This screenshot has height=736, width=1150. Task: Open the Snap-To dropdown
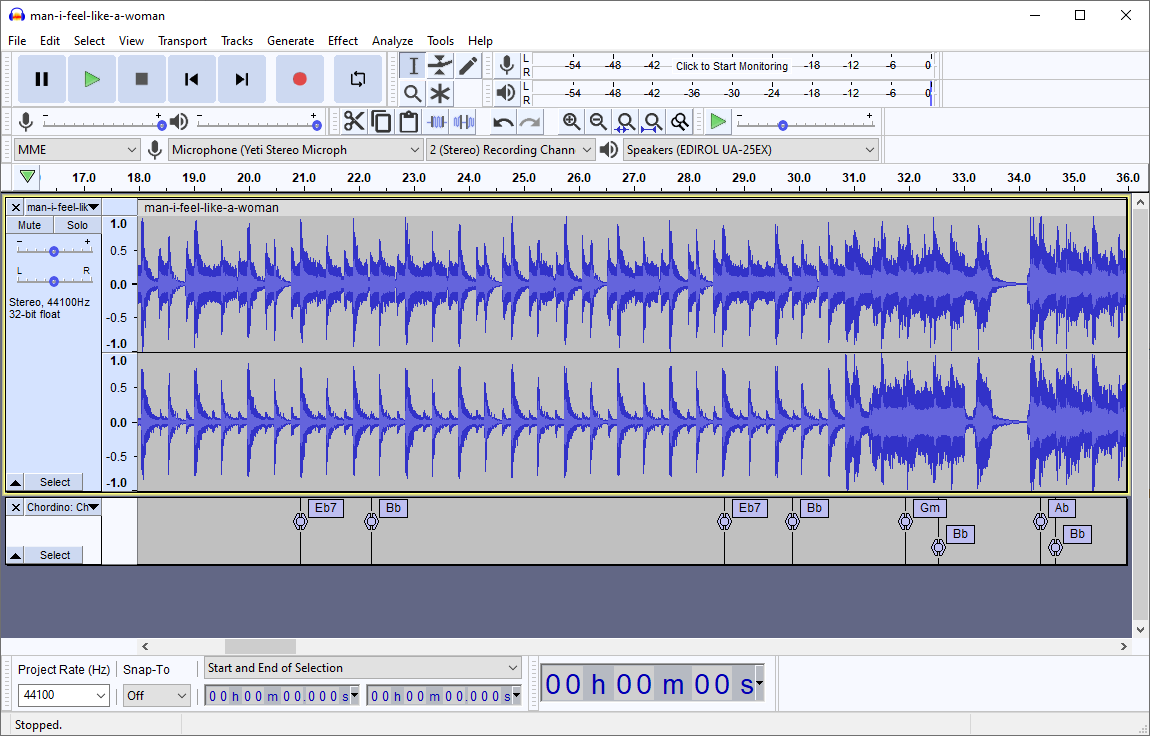(156, 695)
